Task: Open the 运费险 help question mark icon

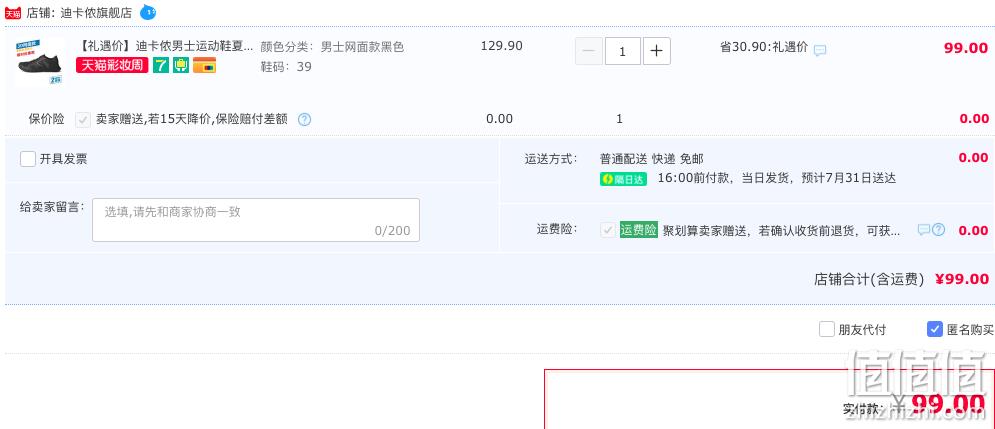Action: coord(939,230)
